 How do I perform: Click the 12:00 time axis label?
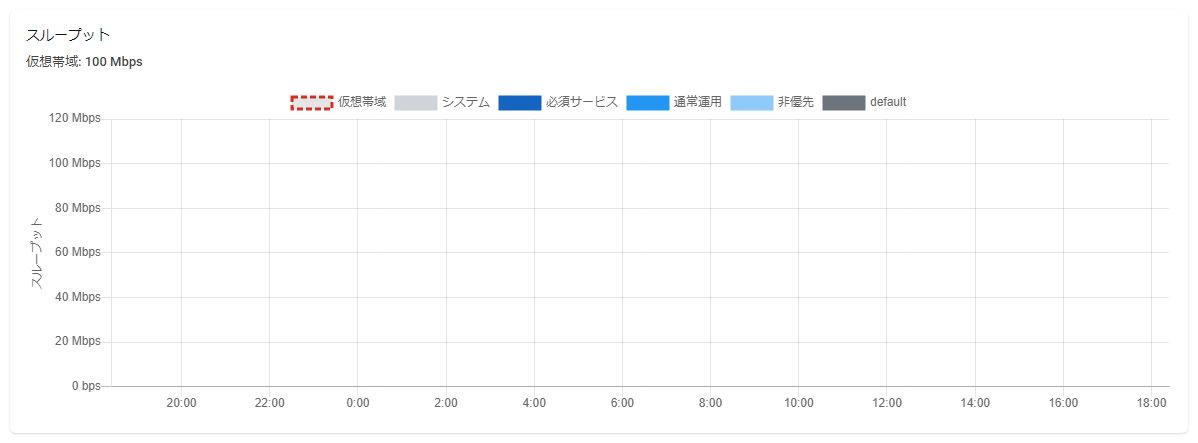pos(887,403)
